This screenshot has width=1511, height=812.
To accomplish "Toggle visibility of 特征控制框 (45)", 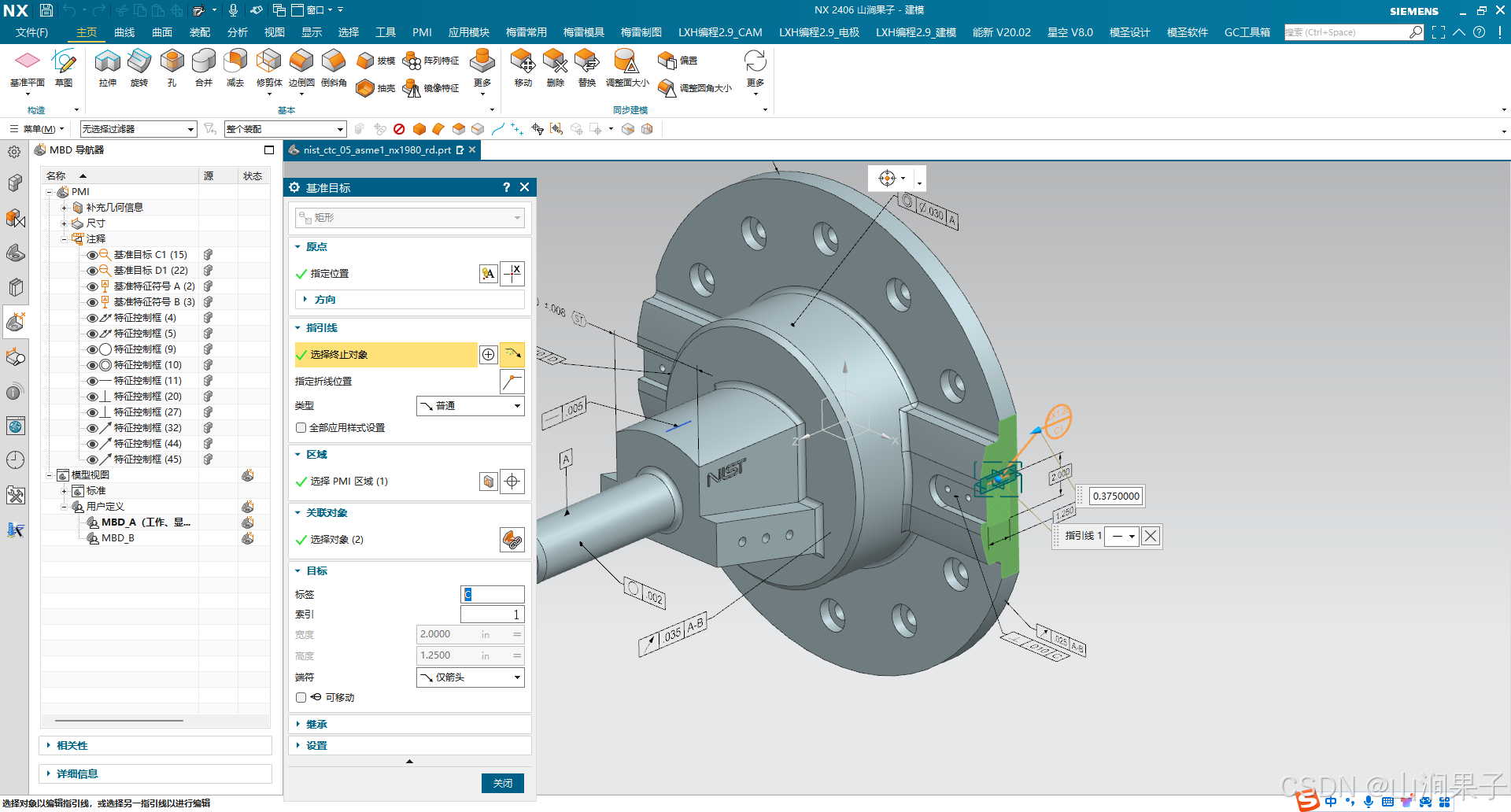I will (x=92, y=460).
